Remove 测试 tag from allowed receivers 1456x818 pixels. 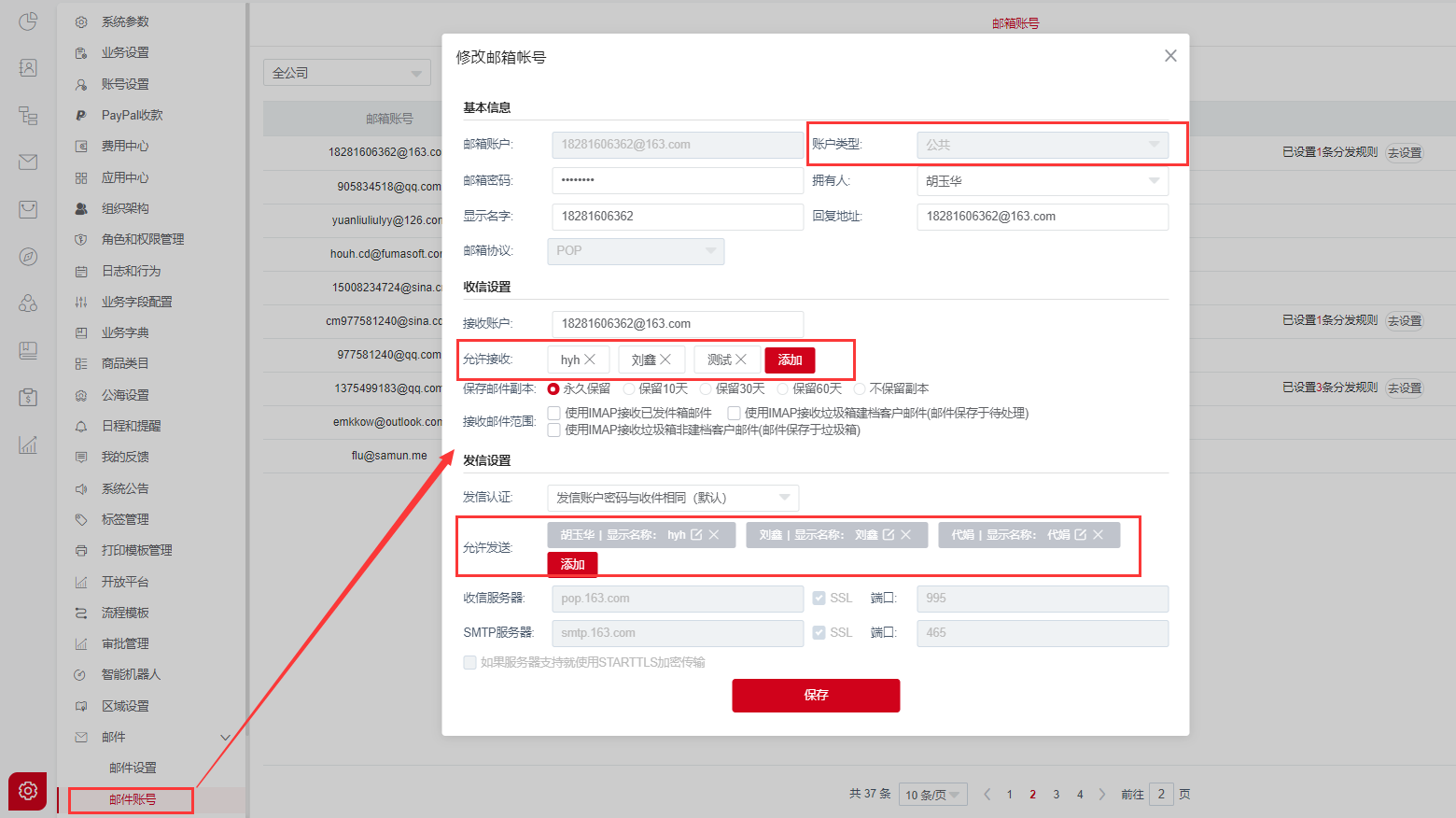[741, 360]
